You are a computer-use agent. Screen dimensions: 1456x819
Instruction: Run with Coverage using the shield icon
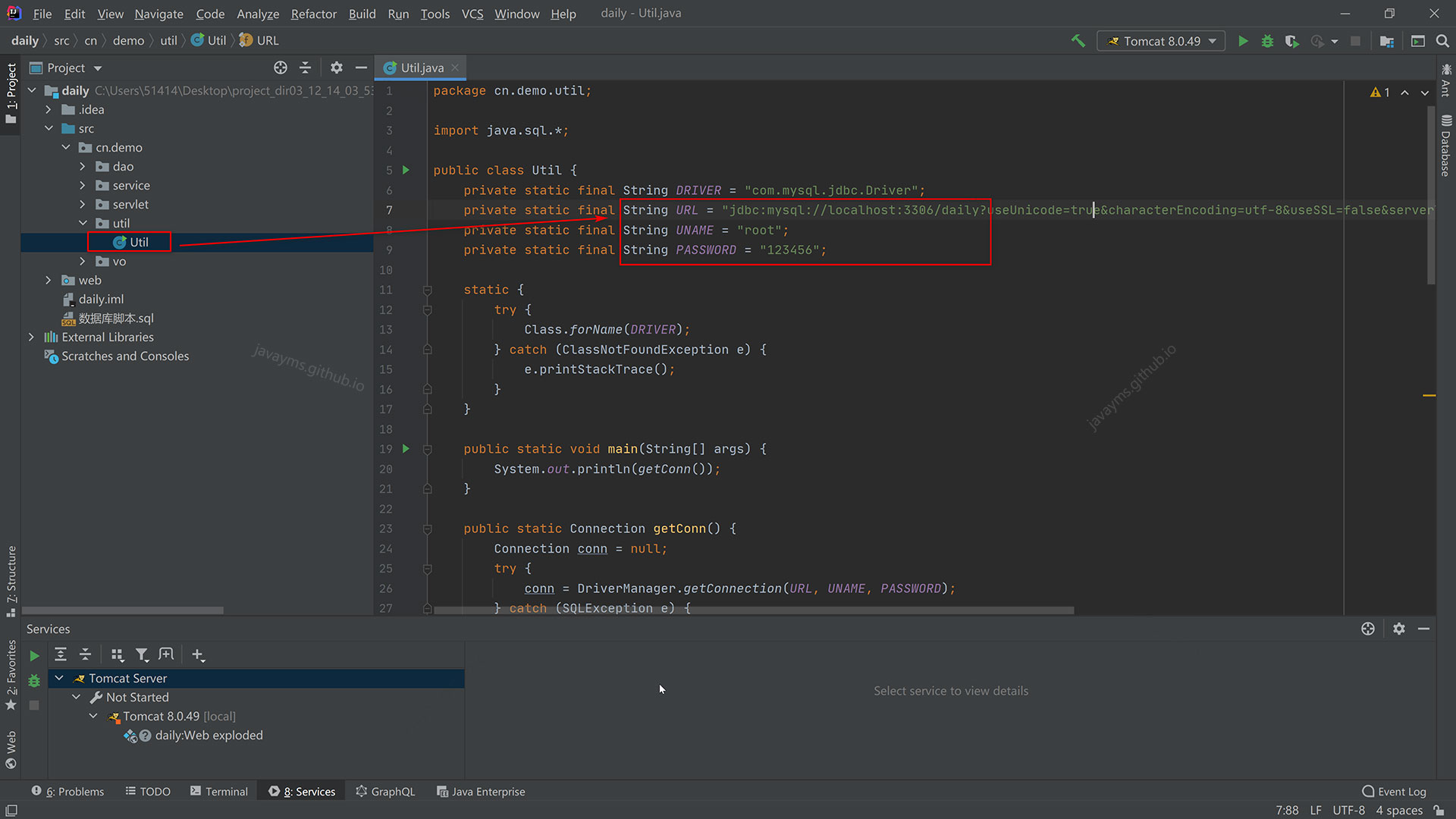(x=1292, y=41)
